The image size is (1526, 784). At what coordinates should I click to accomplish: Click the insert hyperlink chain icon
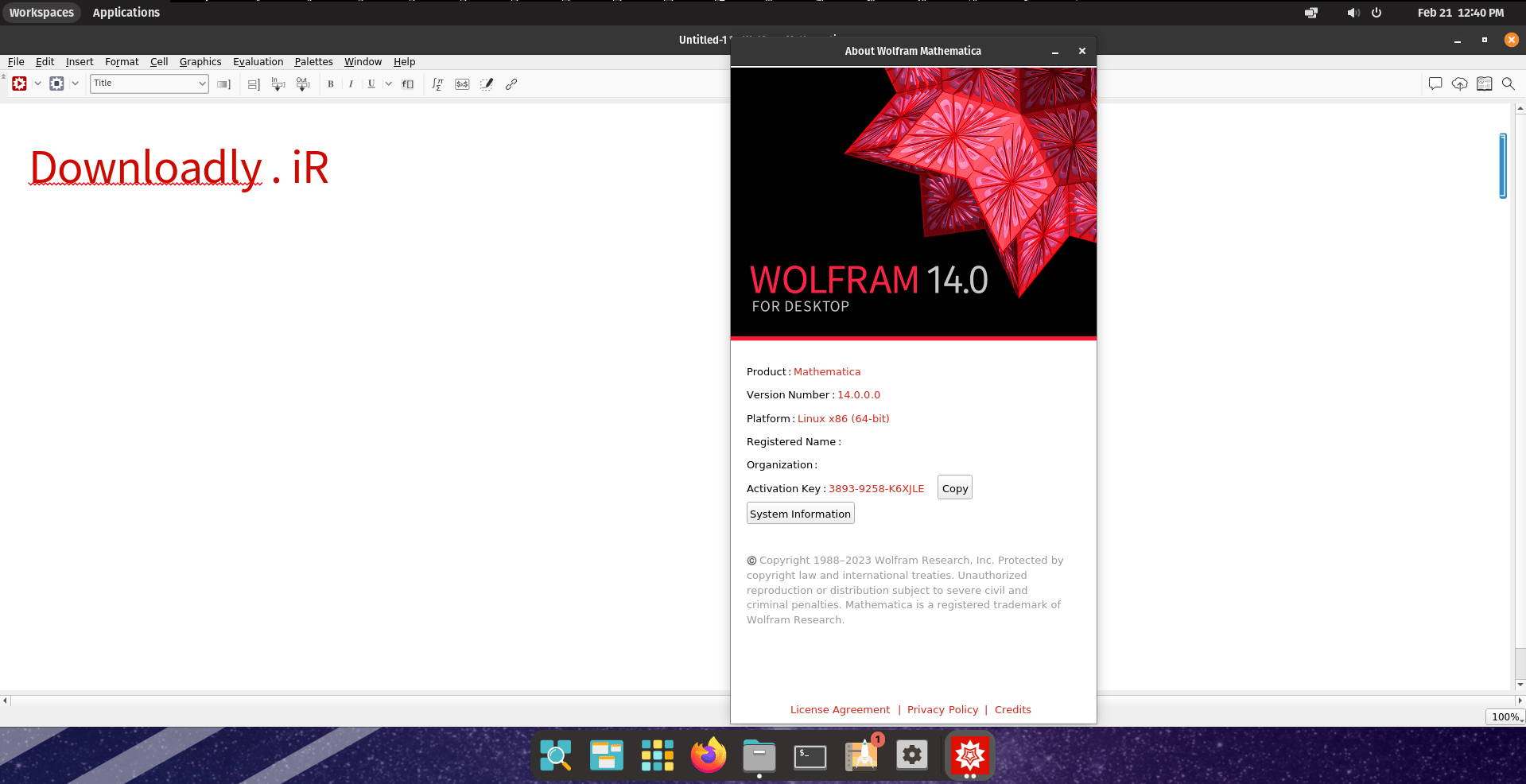coord(511,83)
